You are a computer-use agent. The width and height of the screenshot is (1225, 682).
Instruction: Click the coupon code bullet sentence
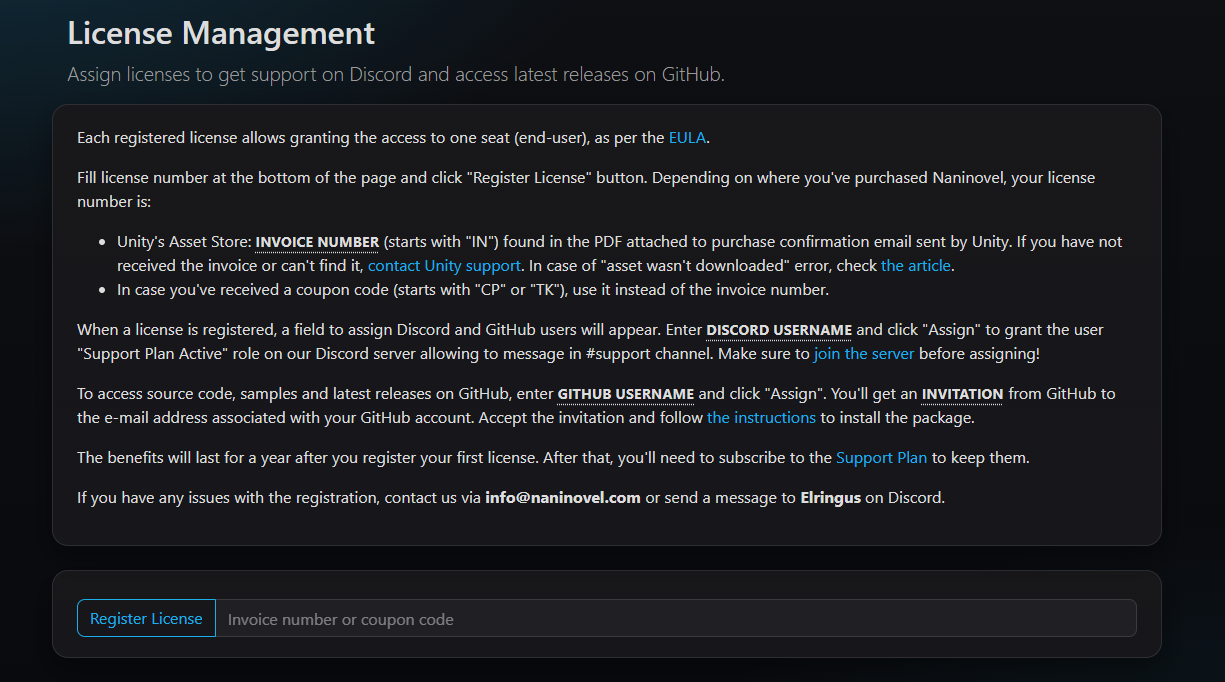click(473, 290)
